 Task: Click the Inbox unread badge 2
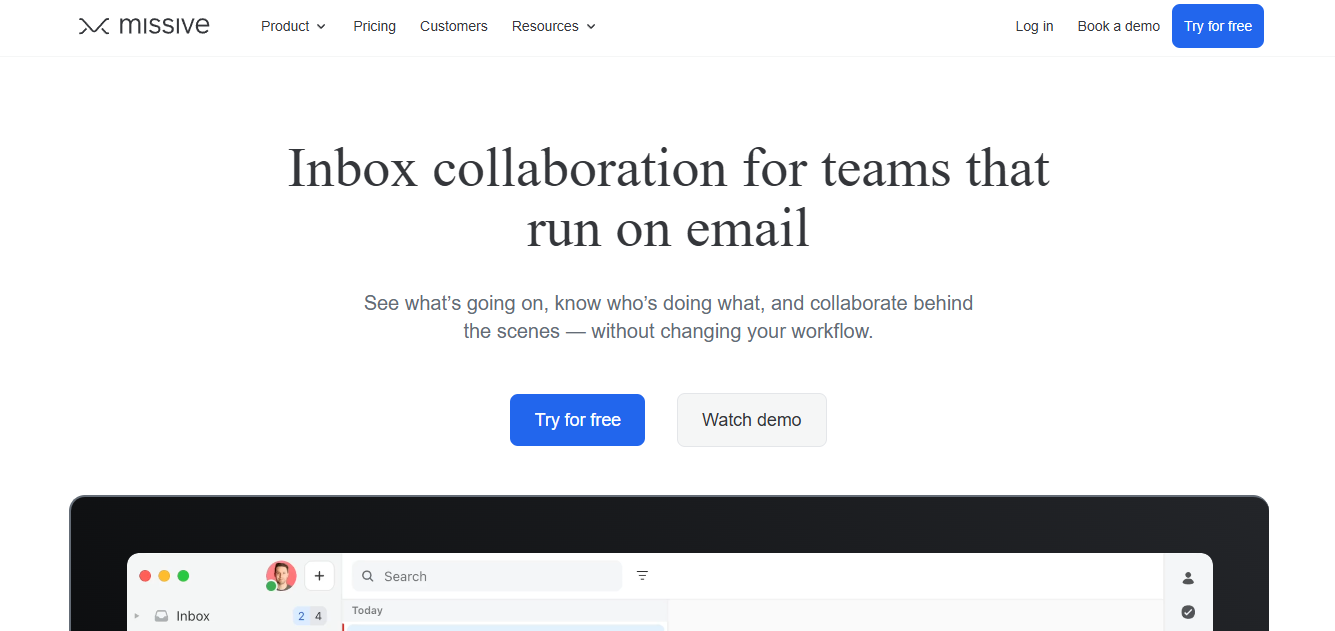click(x=301, y=616)
